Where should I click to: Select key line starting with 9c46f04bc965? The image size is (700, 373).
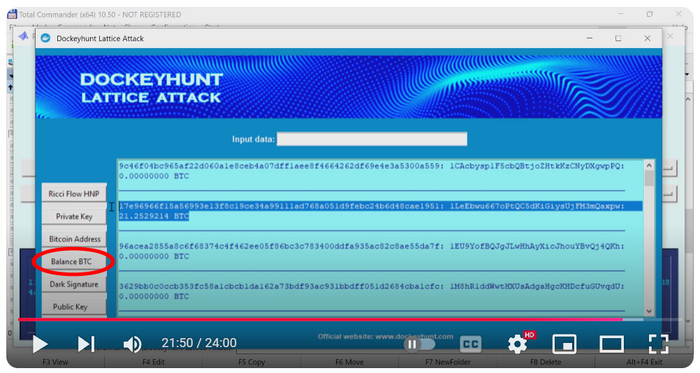coord(371,166)
